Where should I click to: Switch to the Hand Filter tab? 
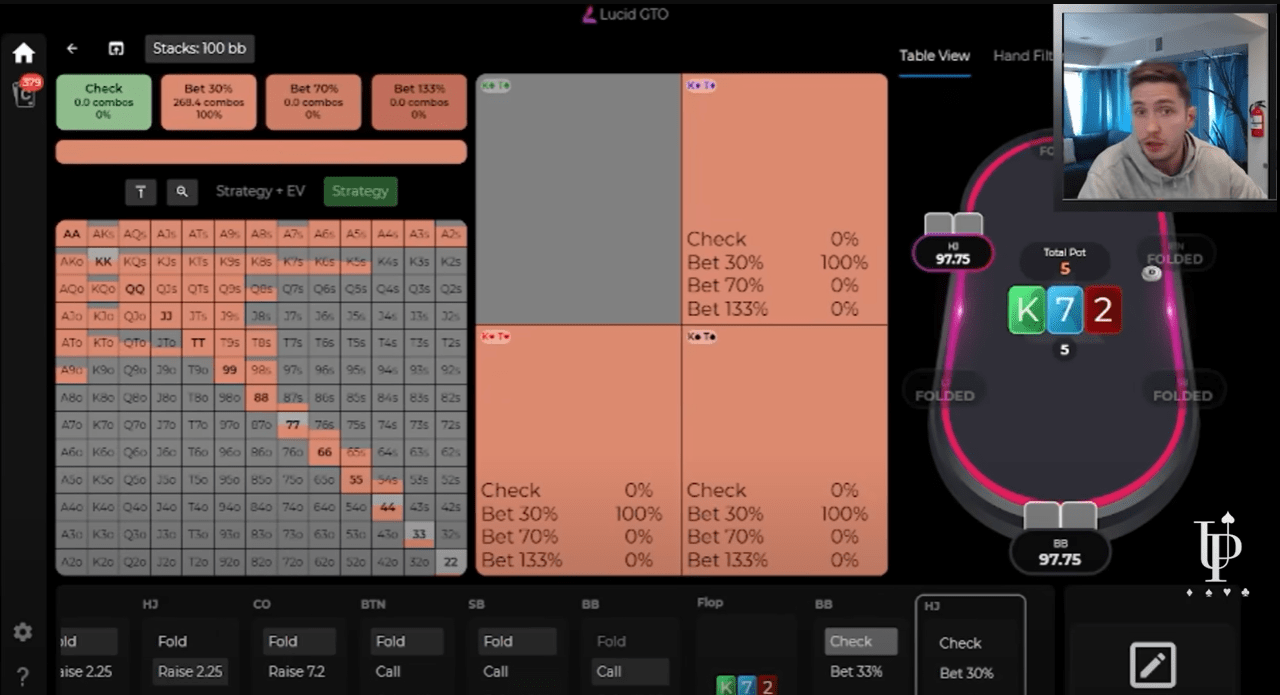click(x=1022, y=56)
